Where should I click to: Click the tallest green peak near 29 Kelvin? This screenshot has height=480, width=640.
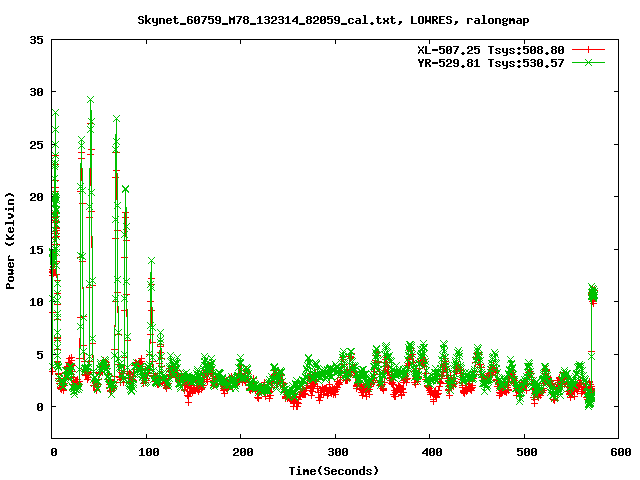click(x=91, y=100)
